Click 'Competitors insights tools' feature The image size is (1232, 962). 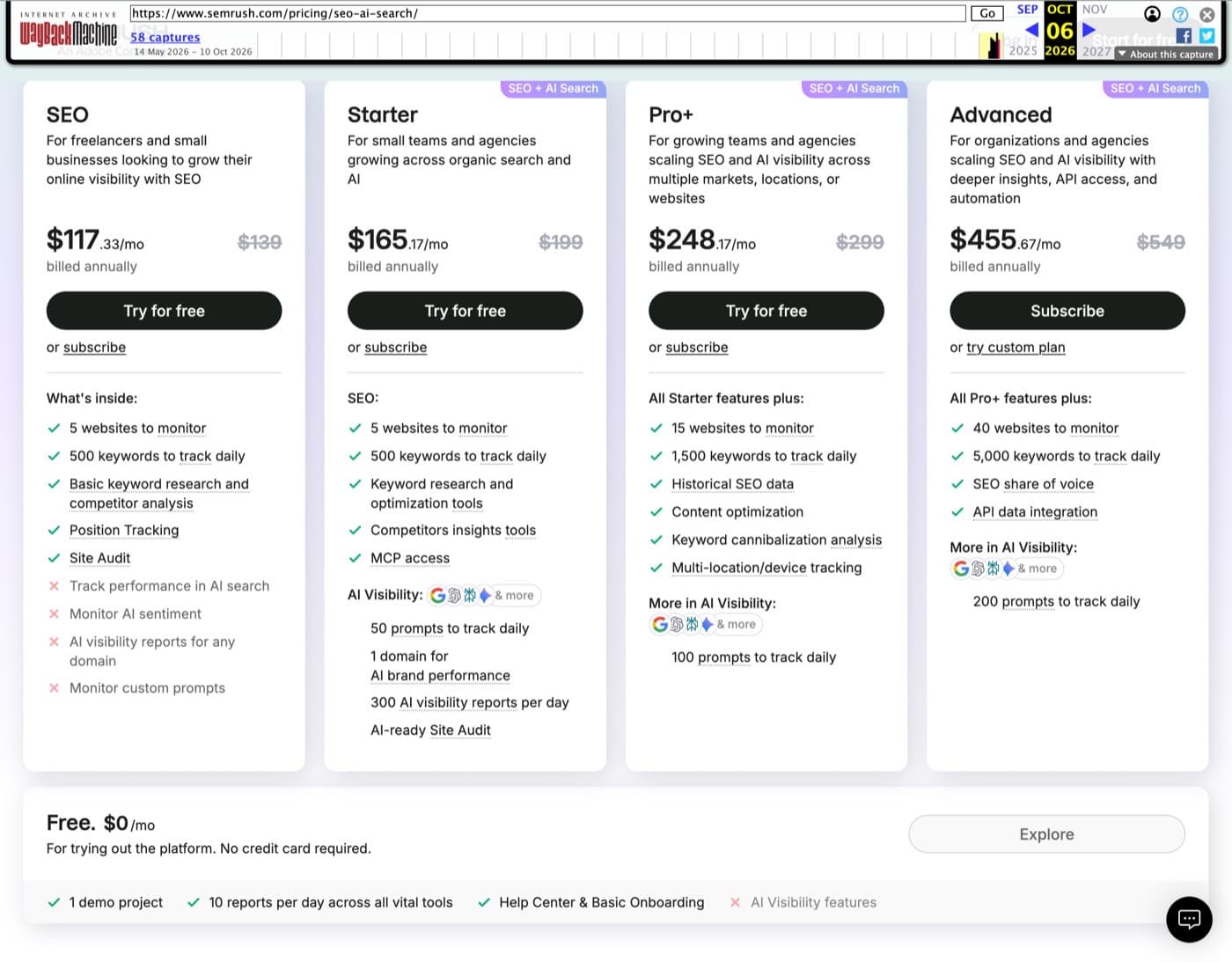click(x=453, y=531)
